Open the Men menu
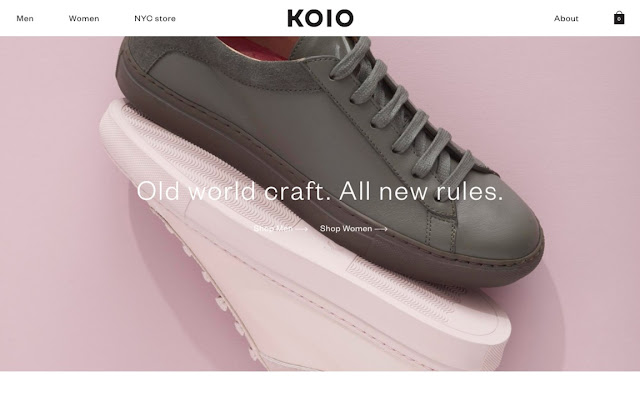This screenshot has width=640, height=396. [x=25, y=18]
